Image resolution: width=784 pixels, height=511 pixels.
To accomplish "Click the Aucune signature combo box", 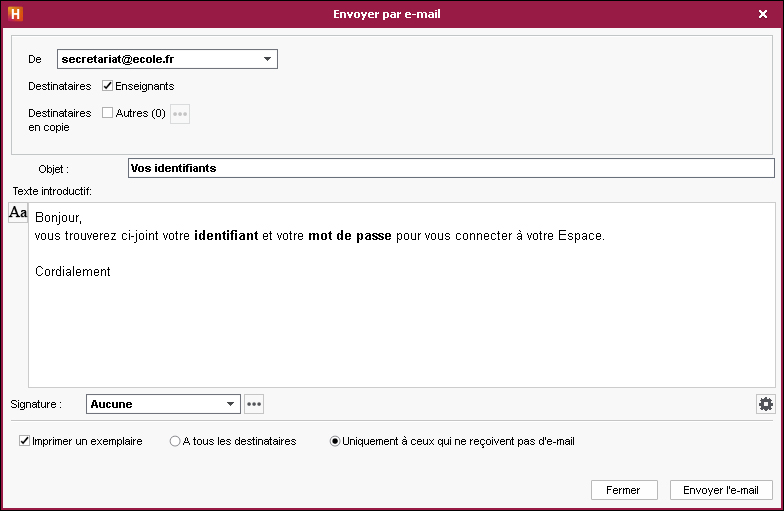I will 163,404.
